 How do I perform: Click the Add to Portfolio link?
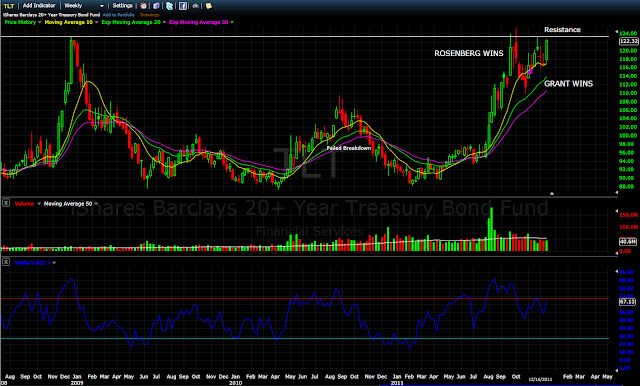coord(118,15)
